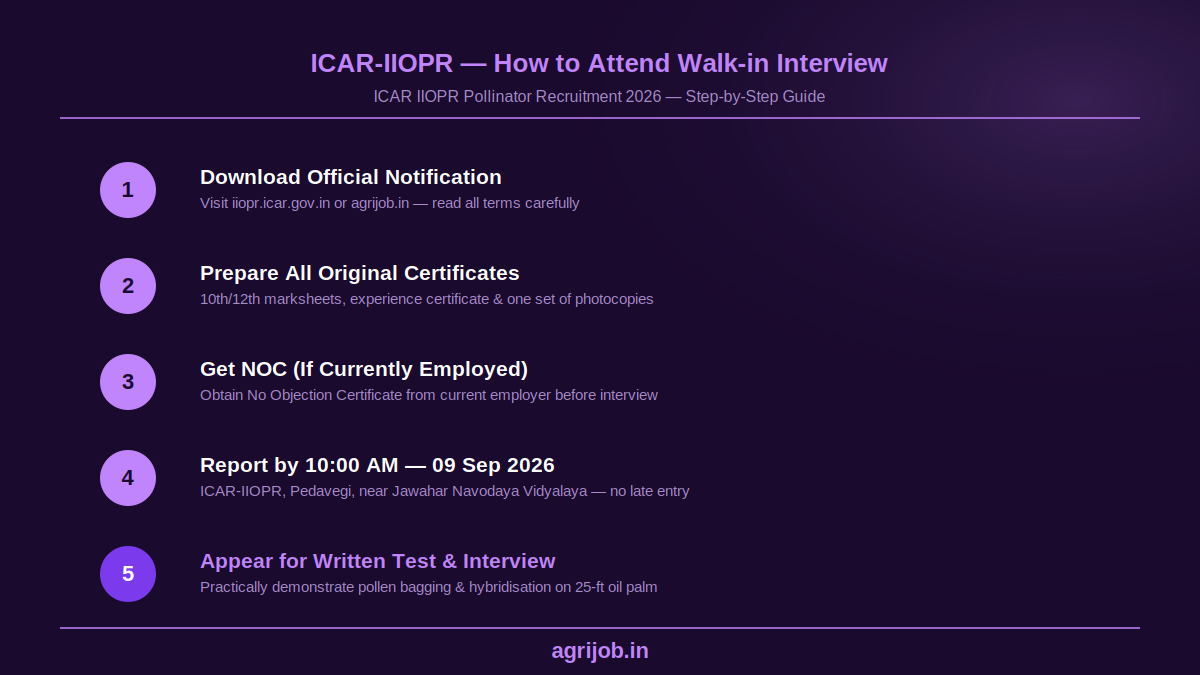Click the heading 'Download Official Notification'
Image resolution: width=1200 pixels, height=675 pixels.
click(351, 177)
